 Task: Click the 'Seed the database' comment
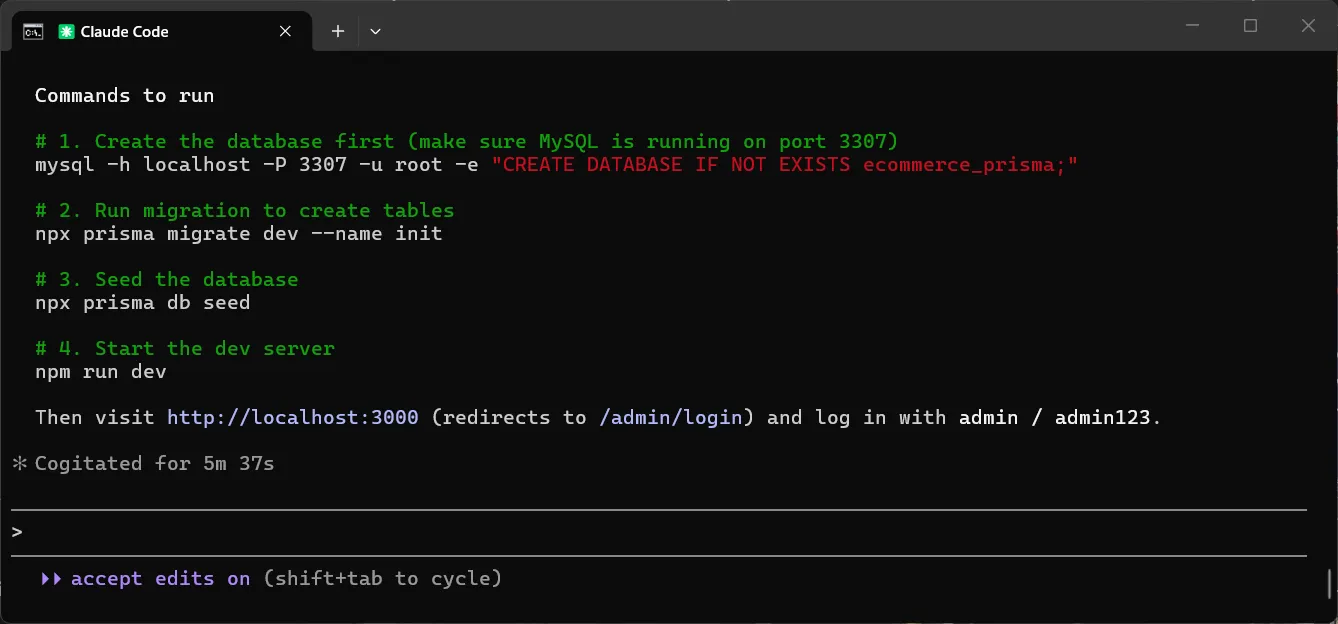pos(167,279)
